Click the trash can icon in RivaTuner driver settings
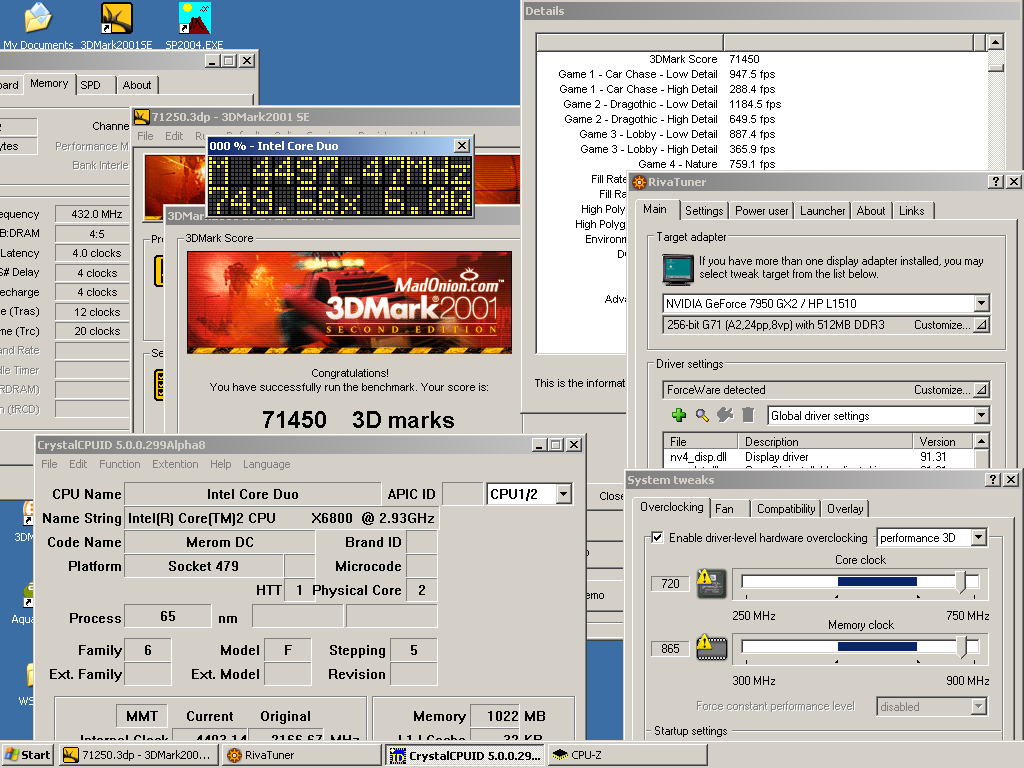The width and height of the screenshot is (1024, 768). click(x=748, y=415)
